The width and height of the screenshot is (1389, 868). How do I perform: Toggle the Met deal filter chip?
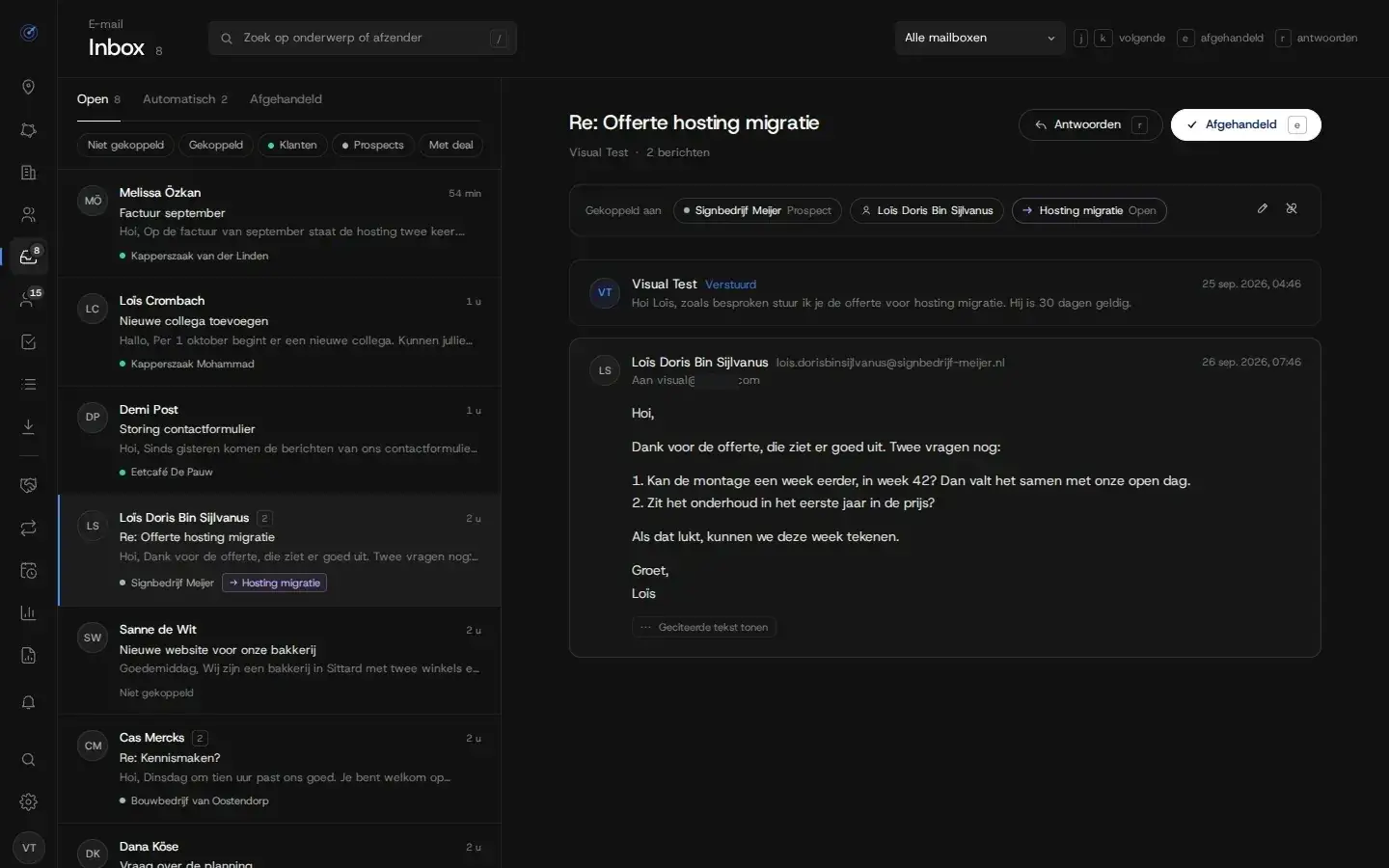[450, 145]
